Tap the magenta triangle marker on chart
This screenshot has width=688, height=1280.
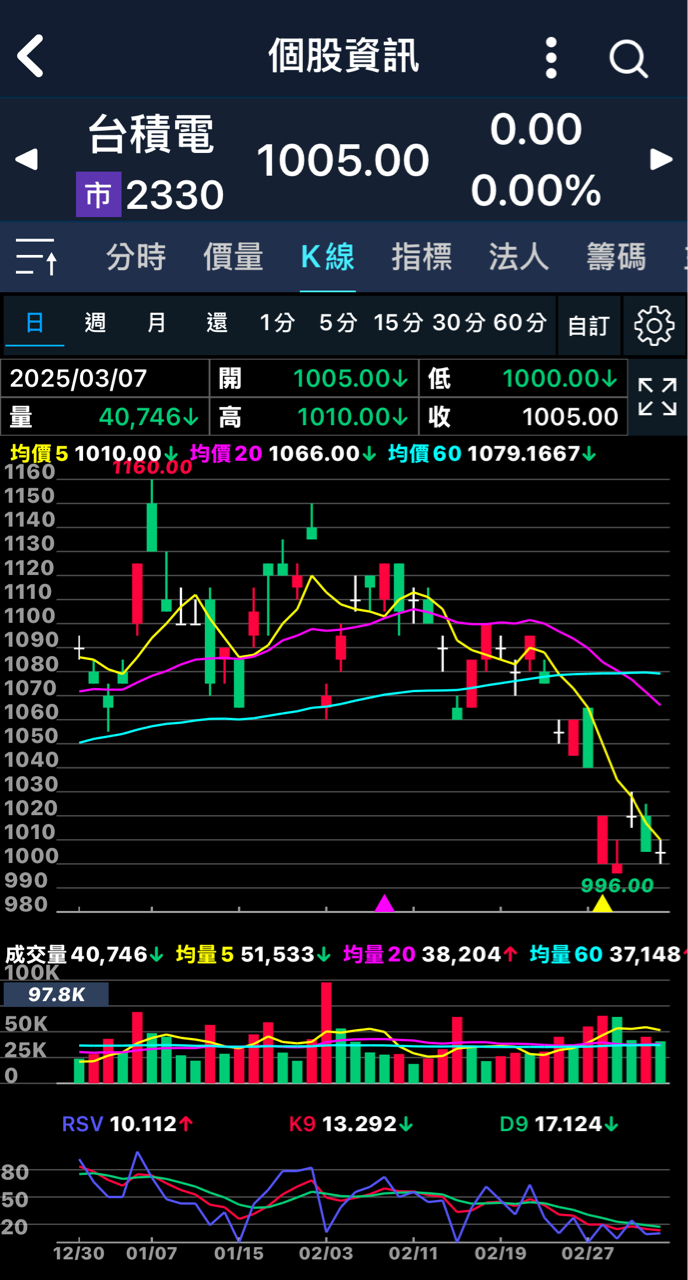385,904
